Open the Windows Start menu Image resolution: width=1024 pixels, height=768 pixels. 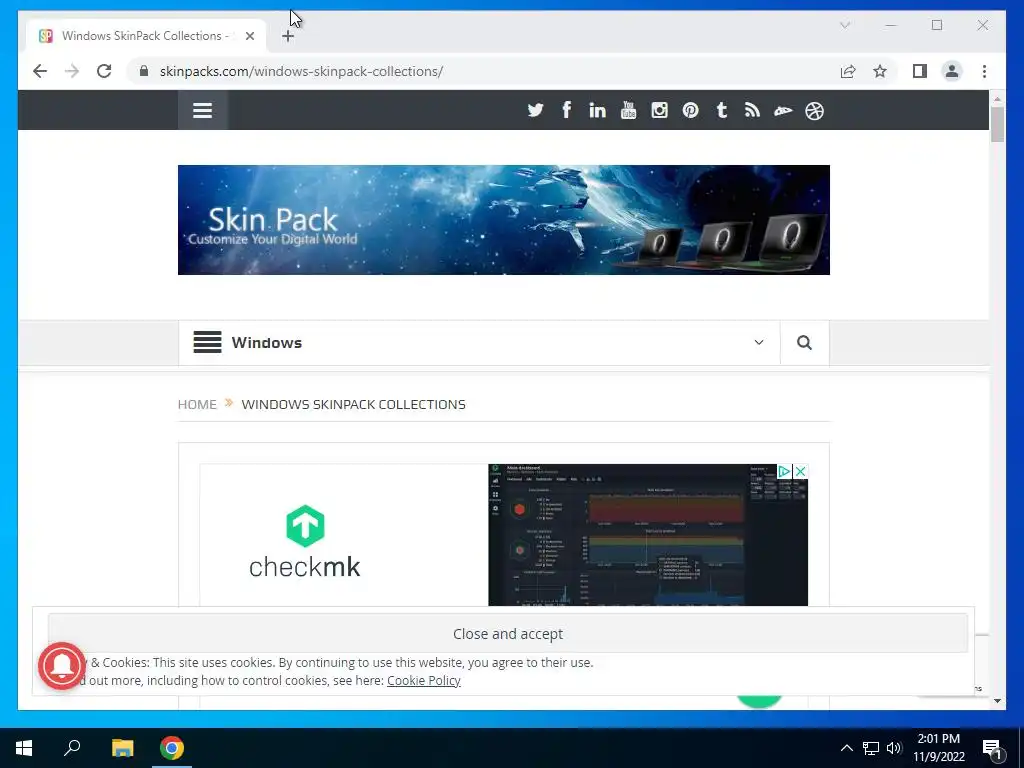[x=24, y=748]
